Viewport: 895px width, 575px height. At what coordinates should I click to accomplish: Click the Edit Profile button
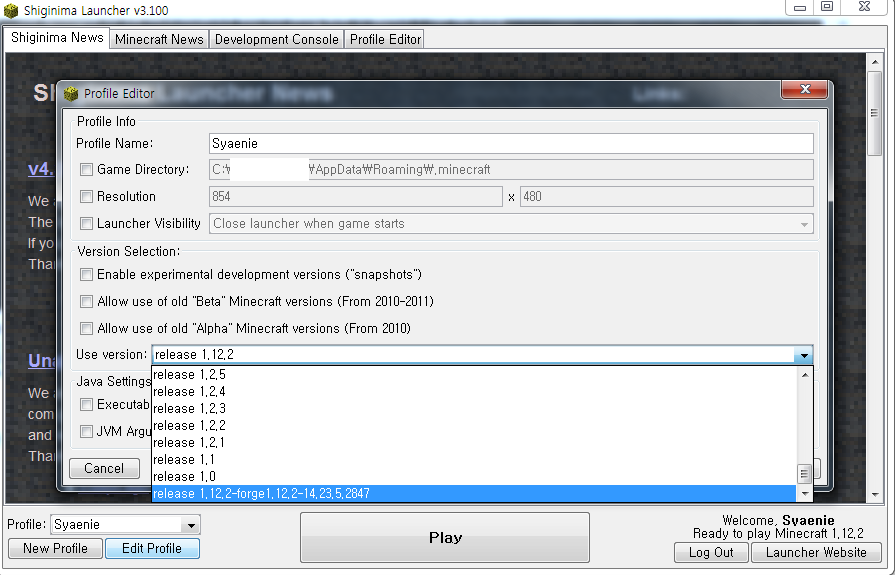152,549
